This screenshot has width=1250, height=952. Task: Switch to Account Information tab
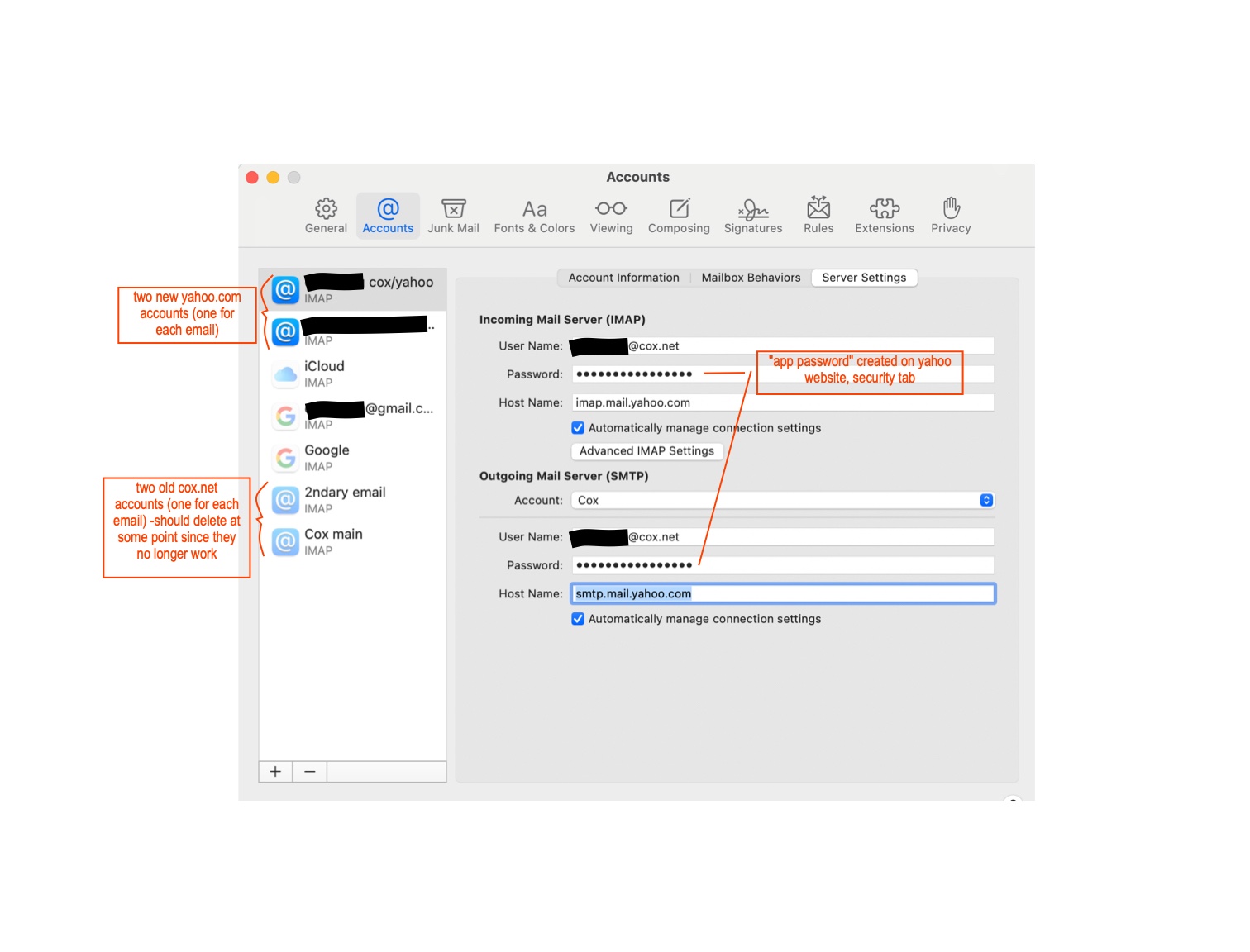pos(623,278)
